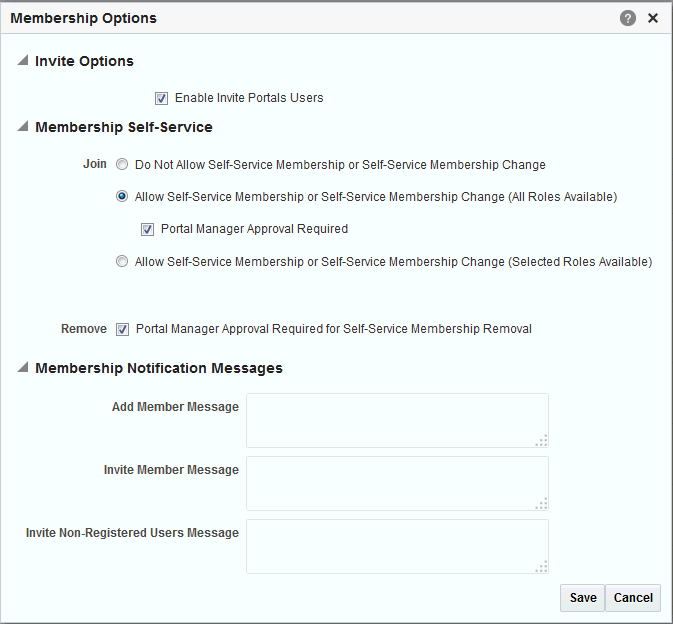
Task: Click the Enable Invite Portals Users label
Action: [x=249, y=98]
